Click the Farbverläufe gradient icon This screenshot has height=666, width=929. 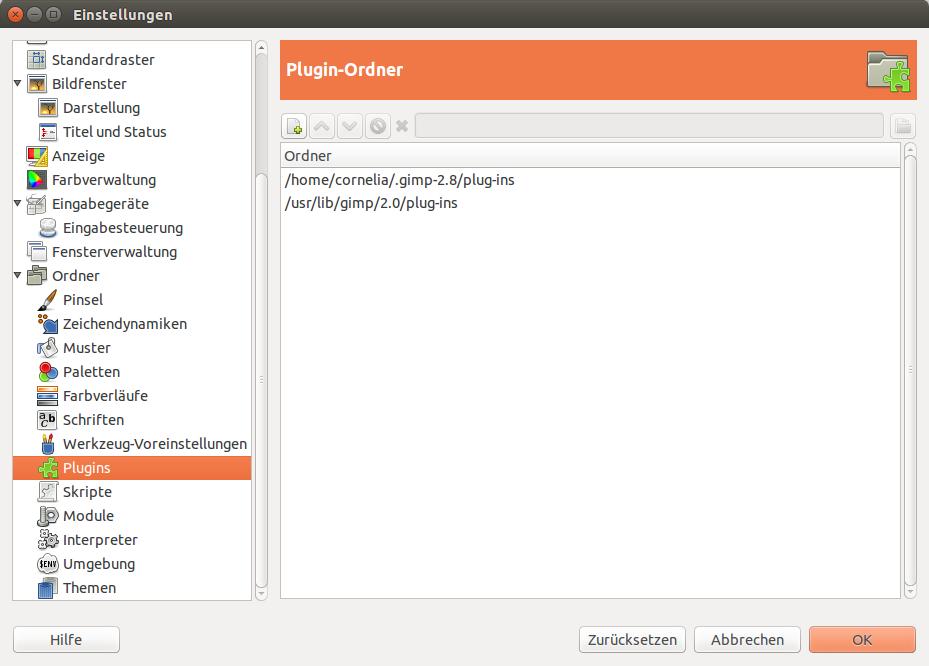click(x=48, y=396)
